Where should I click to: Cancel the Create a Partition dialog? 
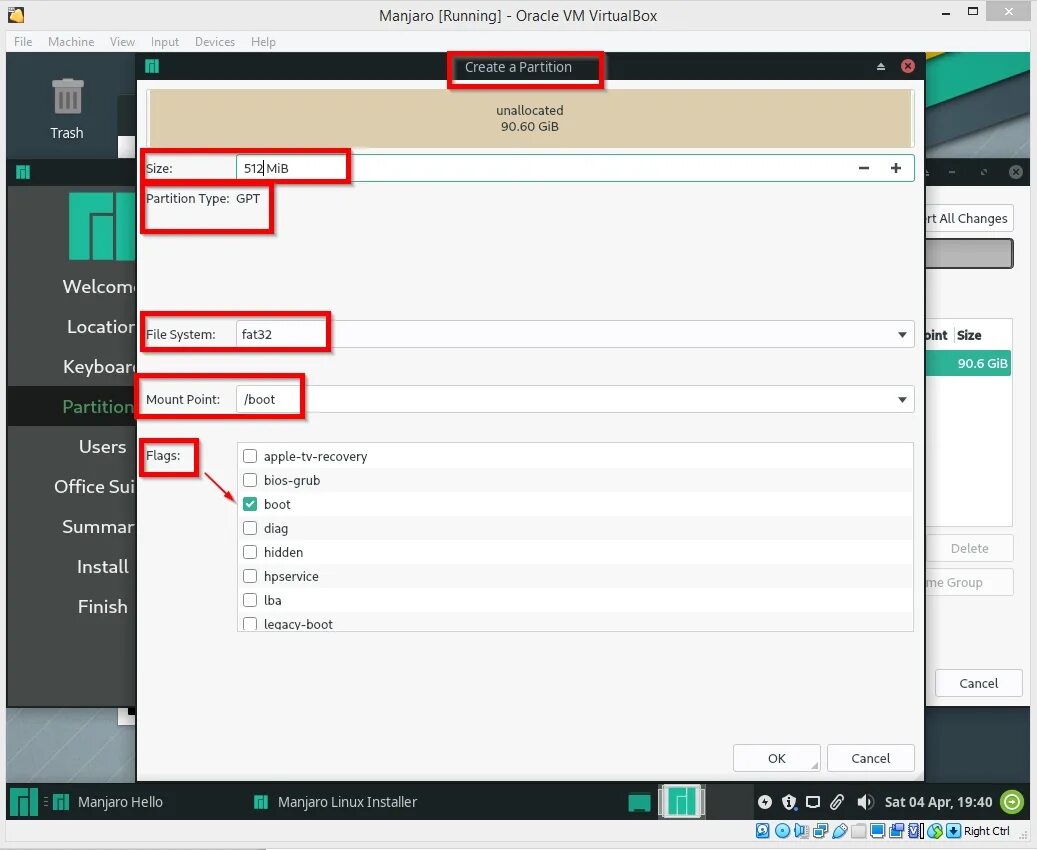coord(870,758)
